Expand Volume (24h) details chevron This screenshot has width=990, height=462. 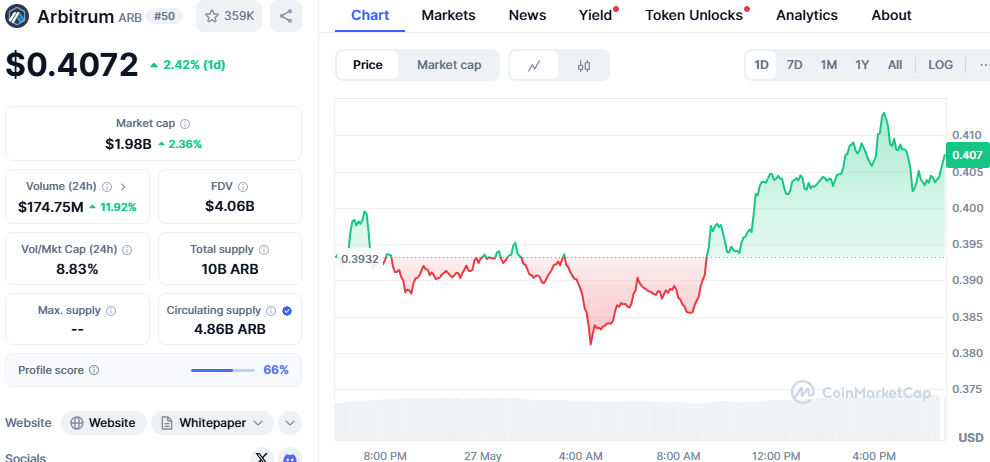(x=123, y=187)
